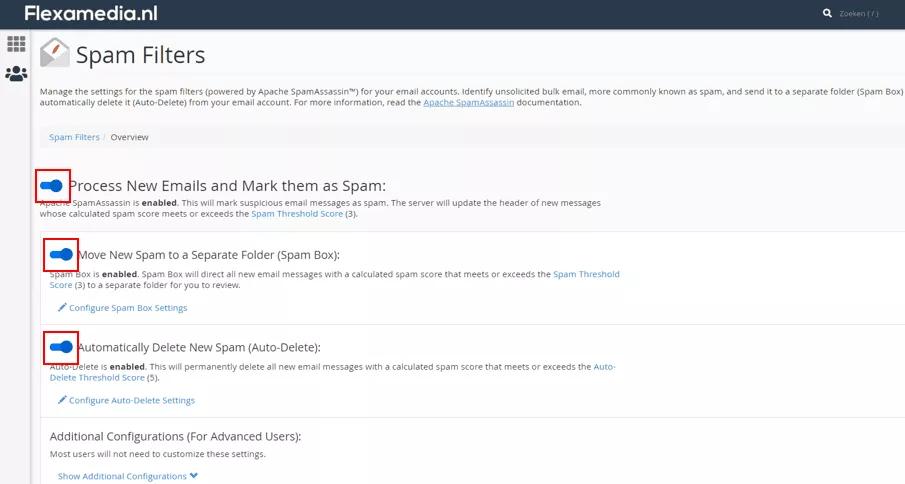Select Overview in the breadcrumb

pos(129,137)
